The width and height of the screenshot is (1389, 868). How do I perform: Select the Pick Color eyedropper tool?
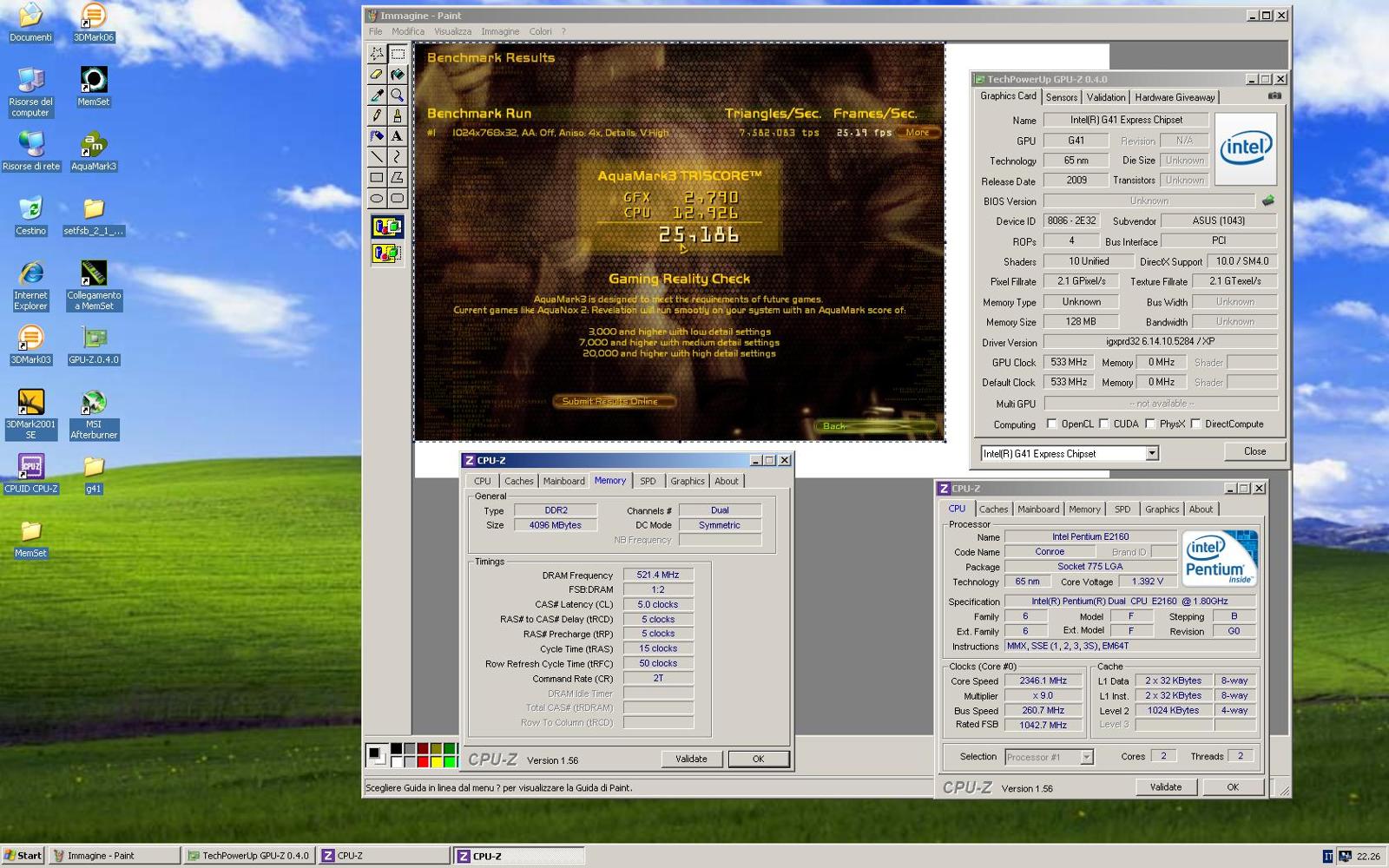(377, 95)
